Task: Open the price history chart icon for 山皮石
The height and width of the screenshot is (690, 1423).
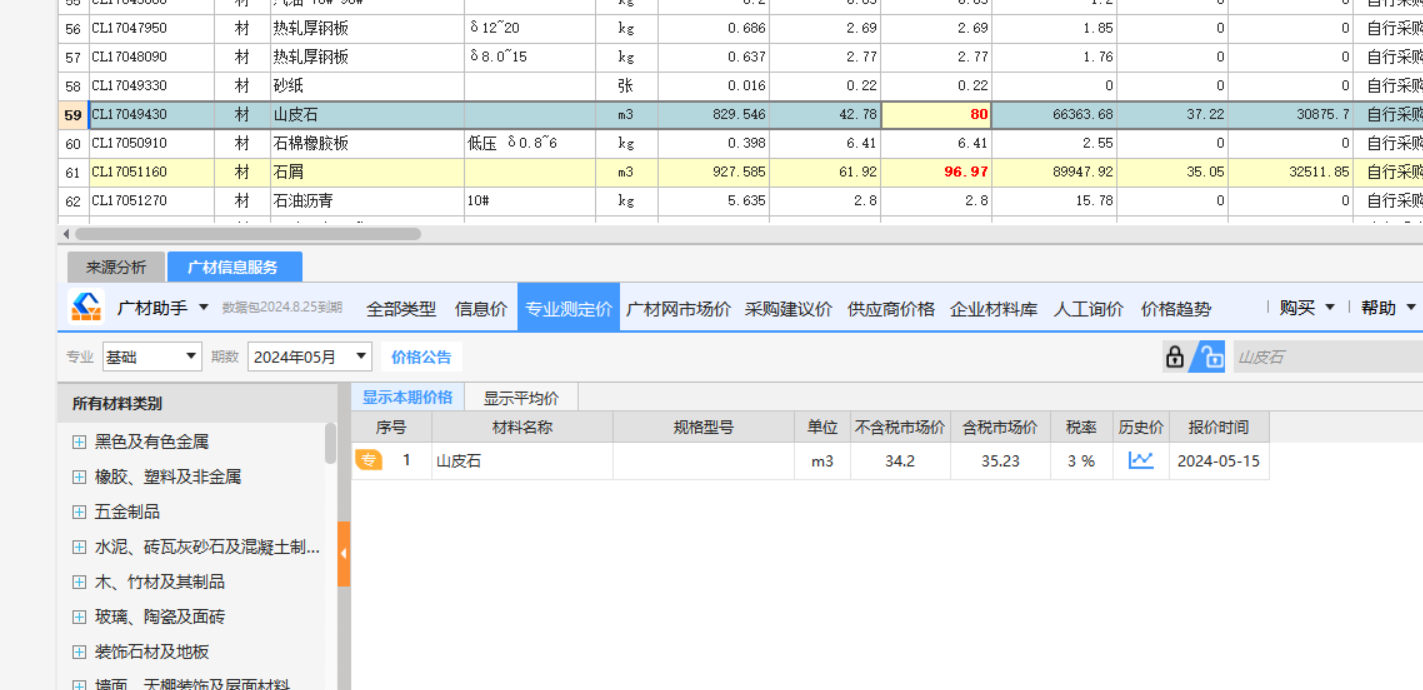Action: tap(1141, 461)
